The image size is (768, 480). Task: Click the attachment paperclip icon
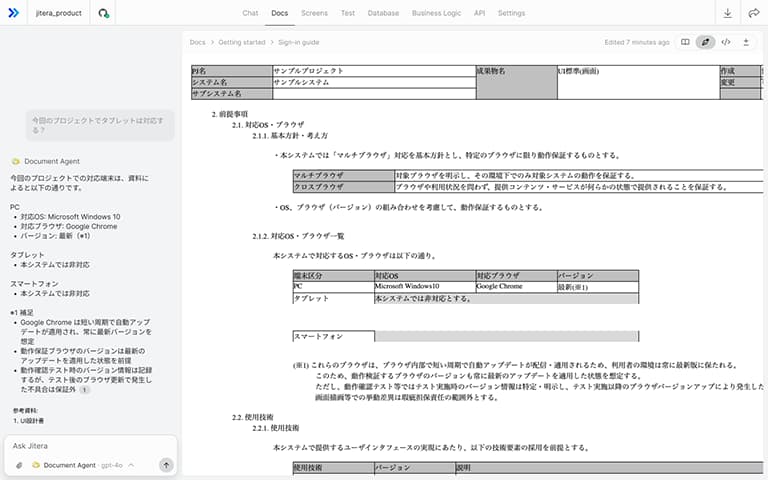[19, 465]
